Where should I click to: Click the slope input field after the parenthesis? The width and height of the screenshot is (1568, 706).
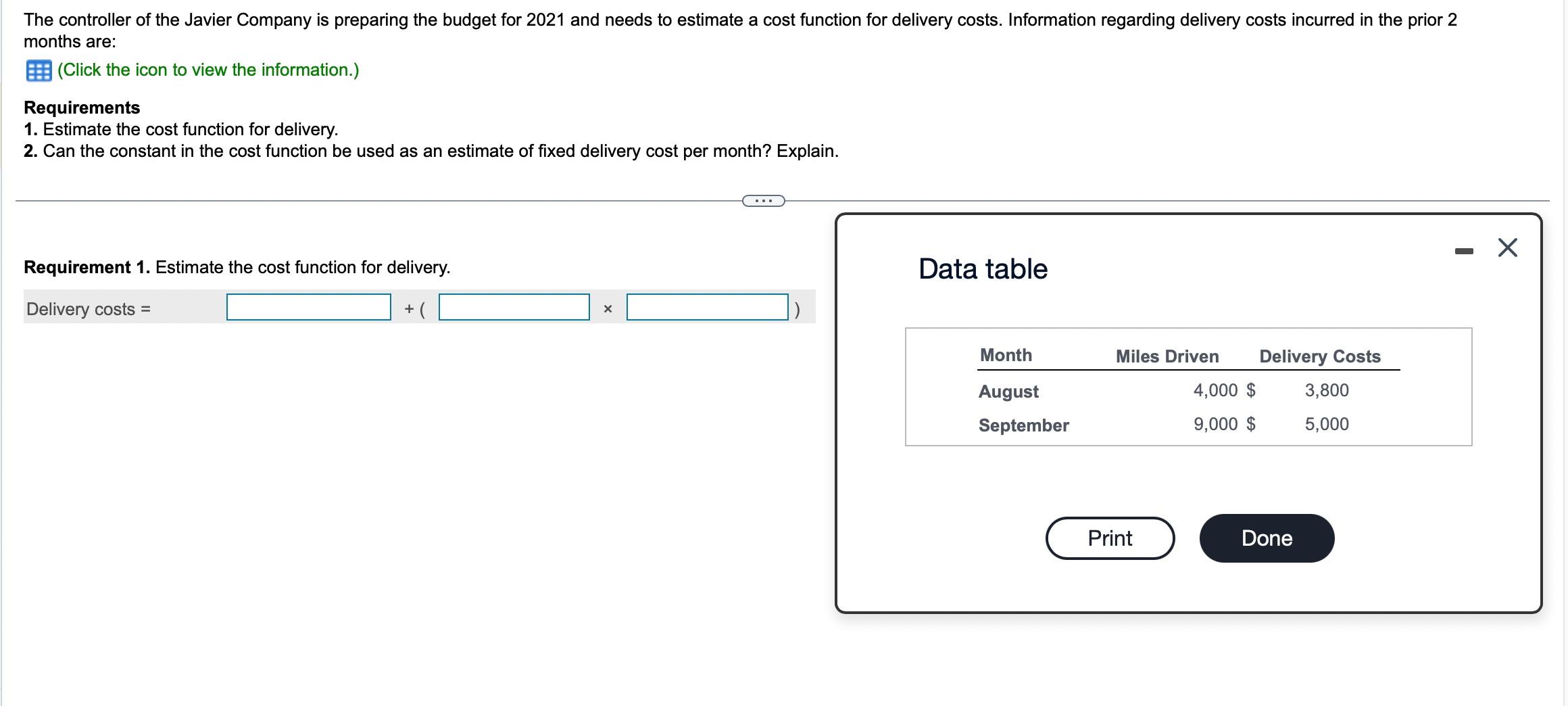pyautogui.click(x=514, y=308)
